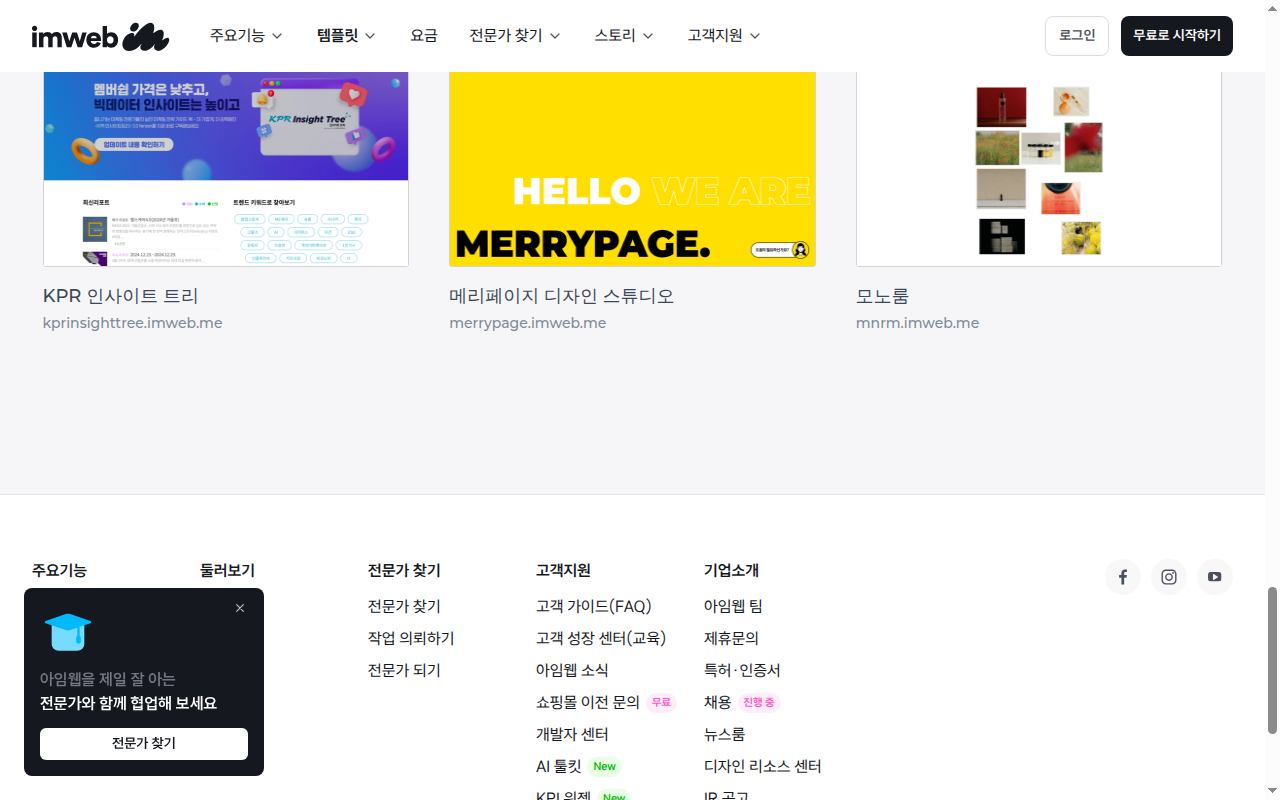Open 쇼핑몰 이전 문의 link

[588, 702]
